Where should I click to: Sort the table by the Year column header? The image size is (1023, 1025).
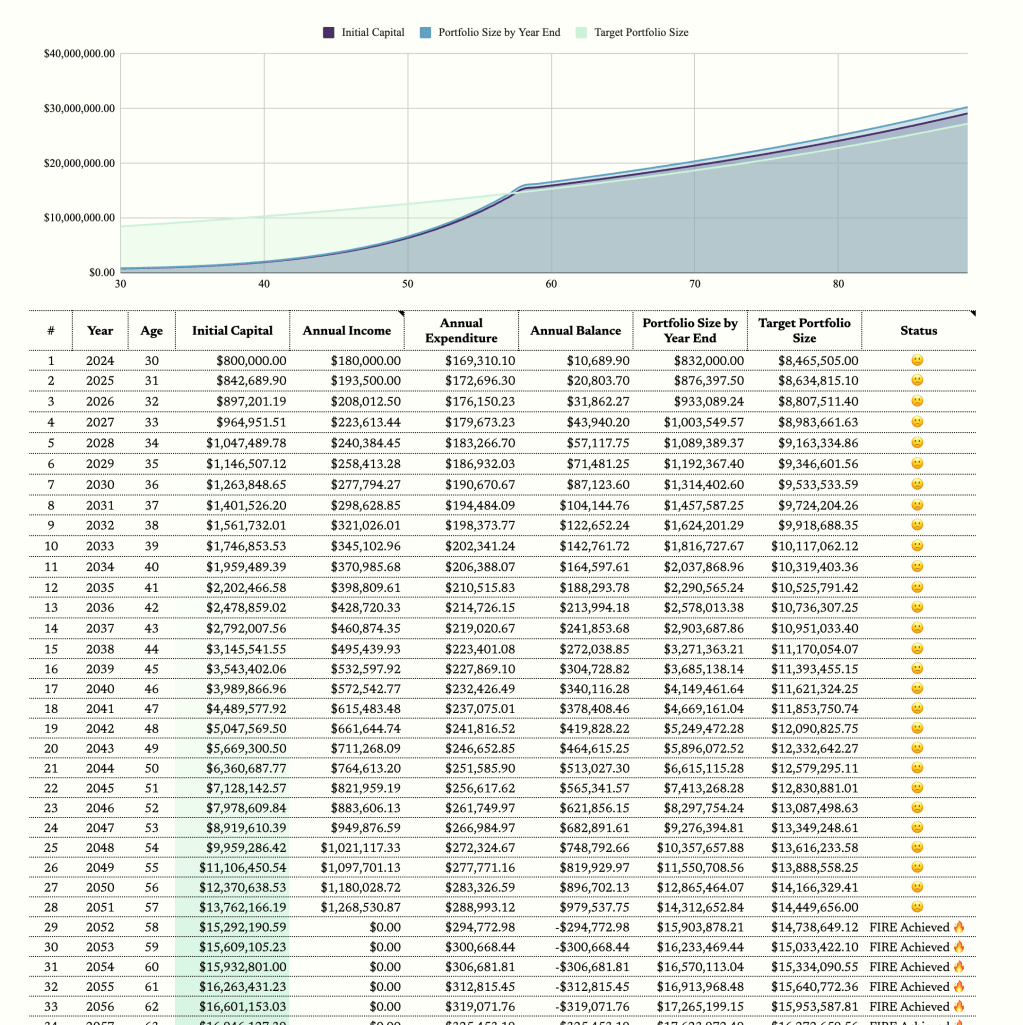click(x=98, y=330)
